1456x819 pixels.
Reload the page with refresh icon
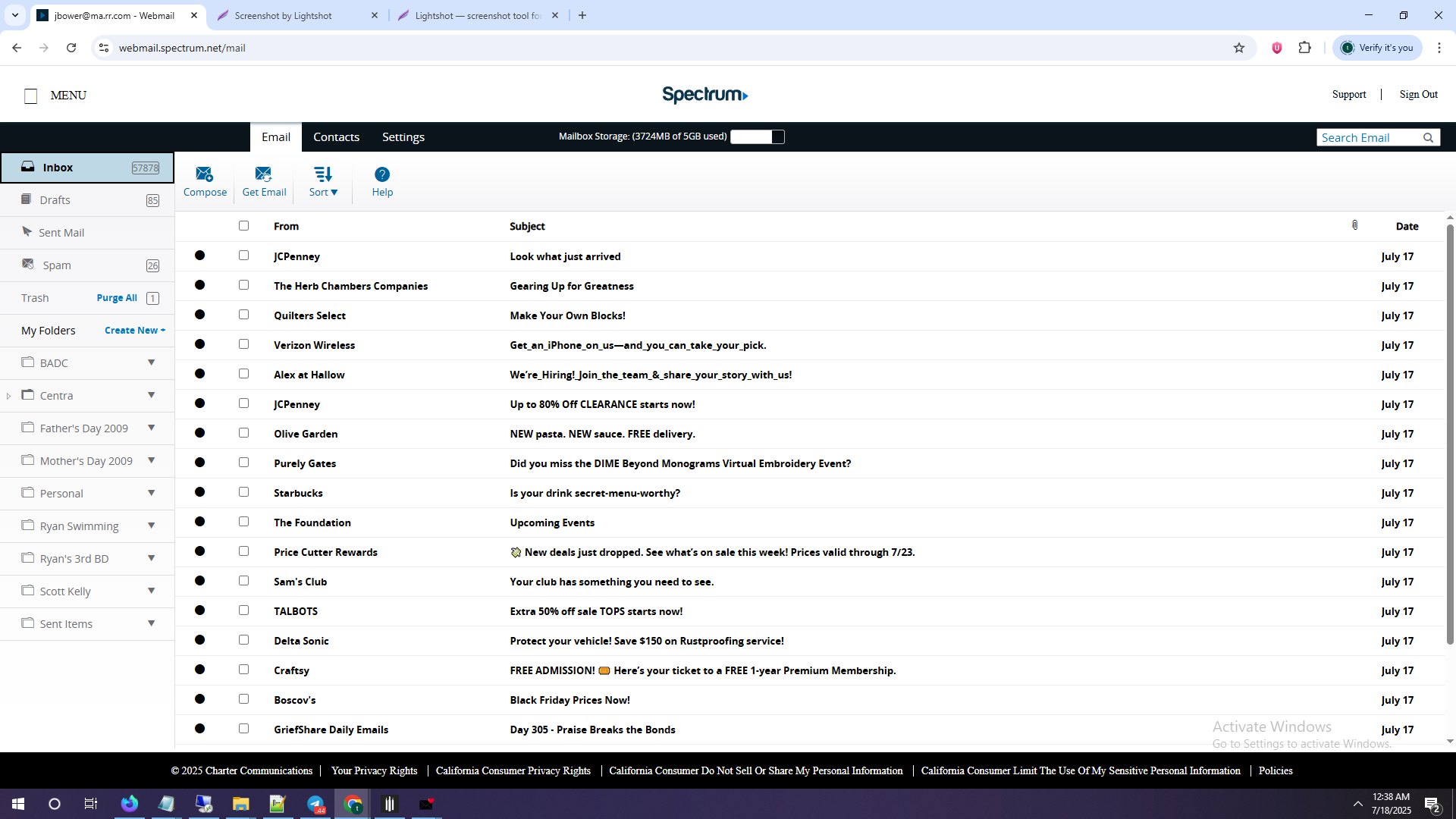[71, 48]
